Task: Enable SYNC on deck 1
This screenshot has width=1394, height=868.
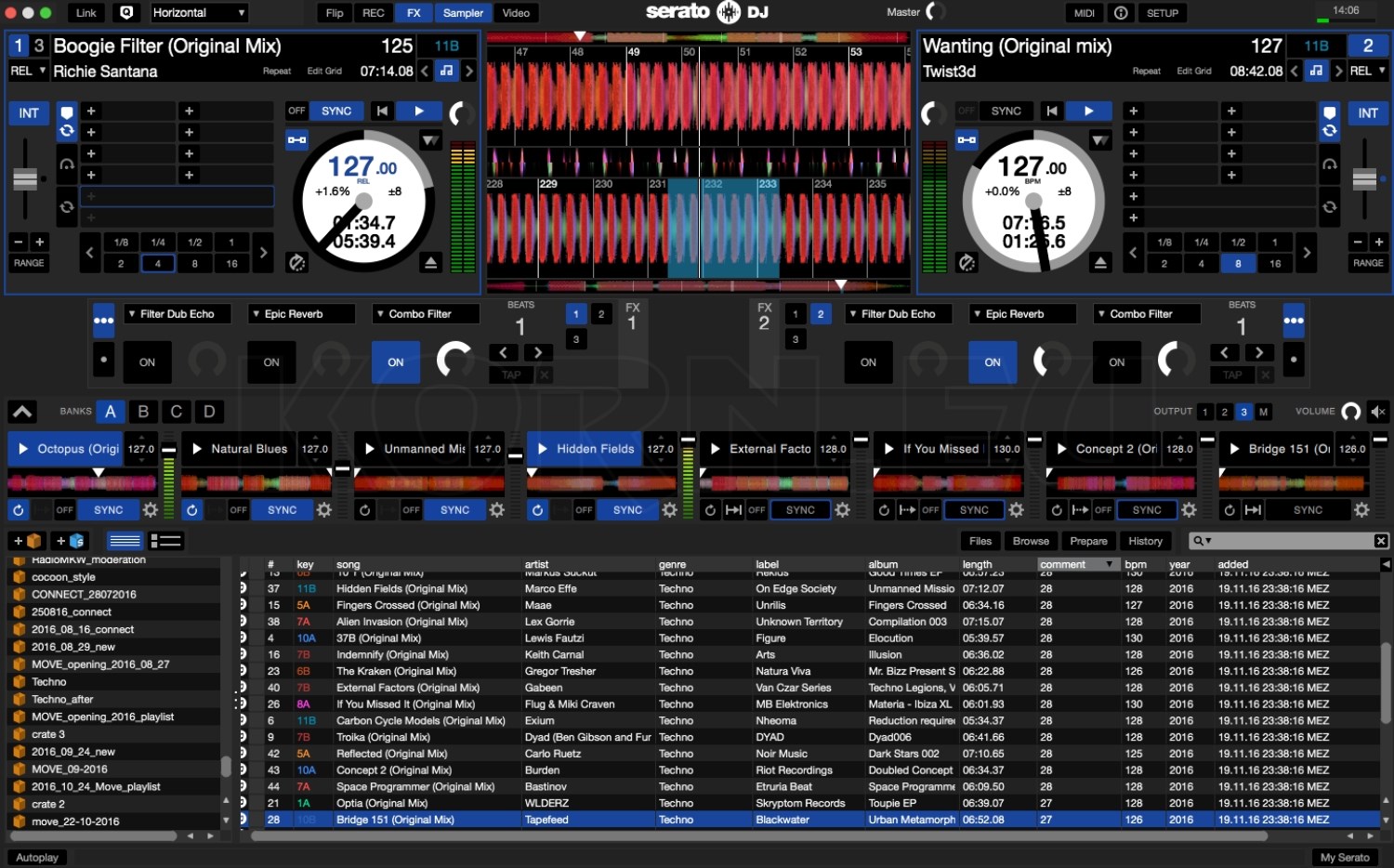Action: click(x=335, y=111)
